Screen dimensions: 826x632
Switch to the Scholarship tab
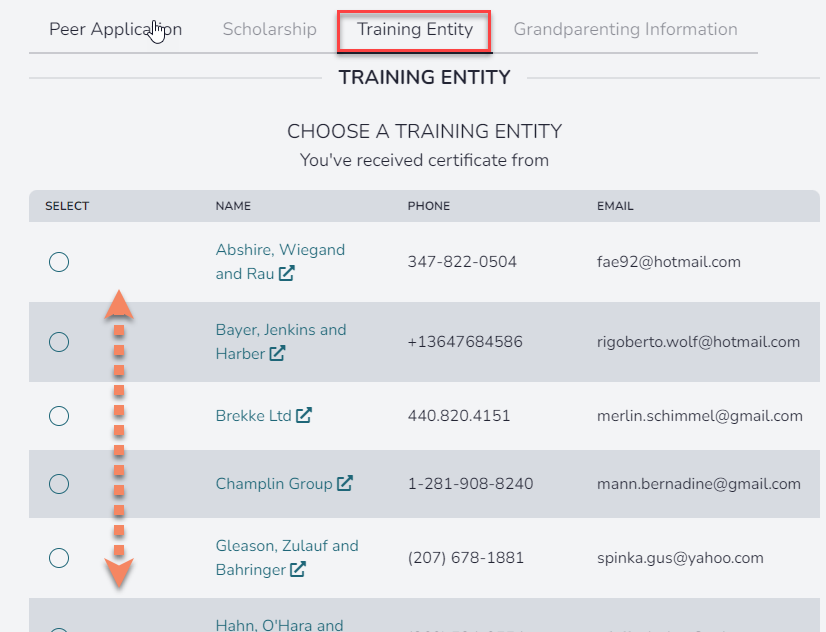click(270, 29)
